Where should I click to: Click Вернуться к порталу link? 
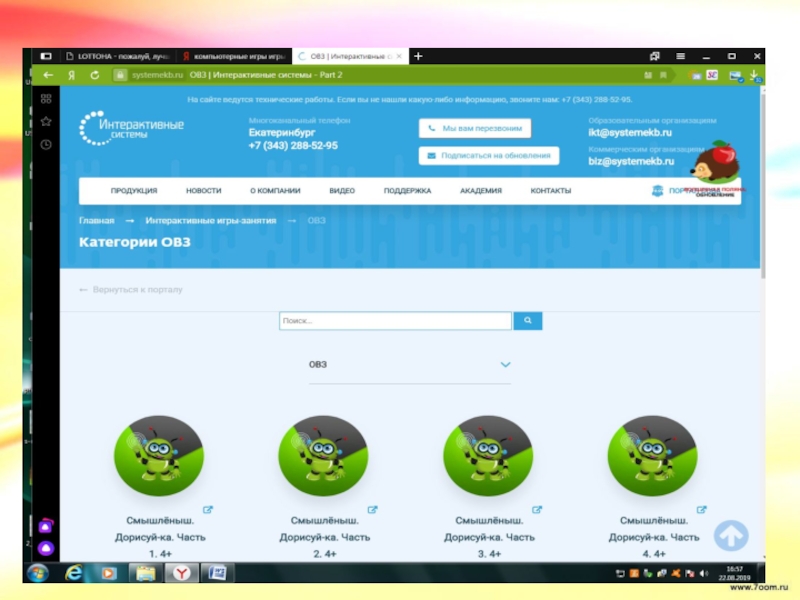pos(131,289)
